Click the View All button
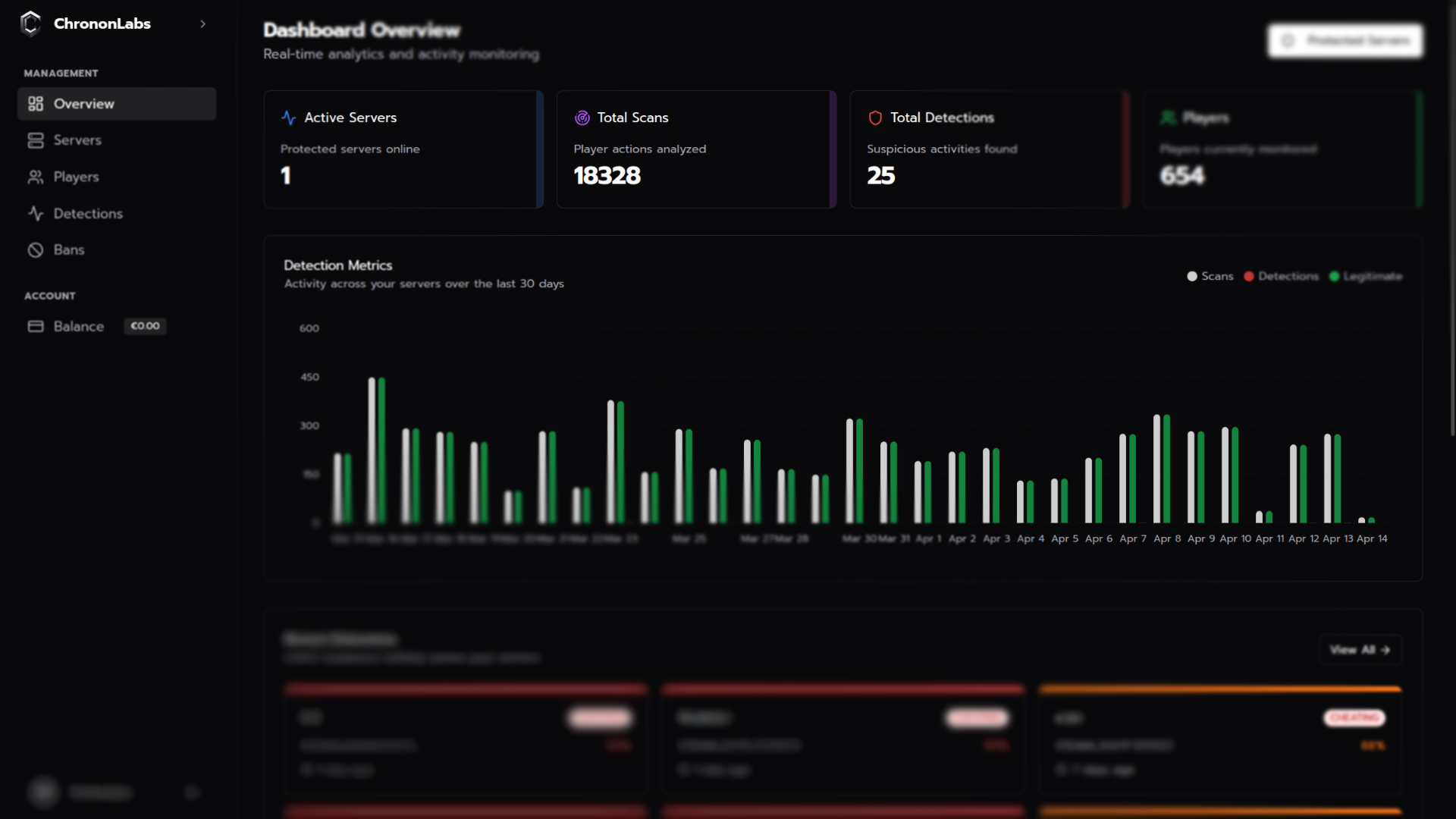Screen dimensions: 1456x819 [x=1360, y=649]
